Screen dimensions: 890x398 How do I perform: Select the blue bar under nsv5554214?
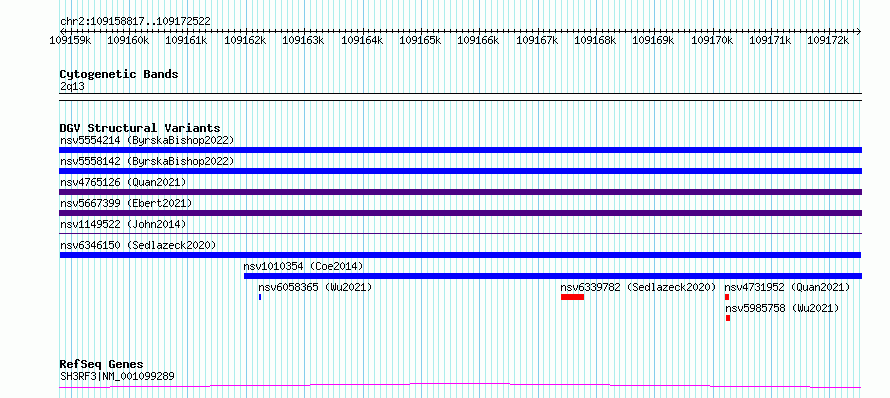[x=460, y=150]
